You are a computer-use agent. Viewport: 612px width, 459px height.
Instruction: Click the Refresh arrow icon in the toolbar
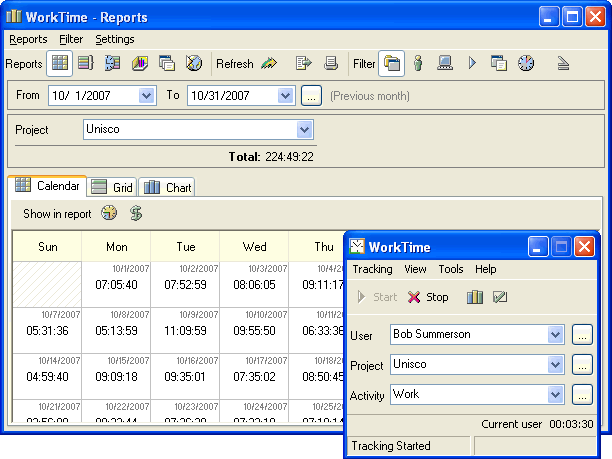269,63
